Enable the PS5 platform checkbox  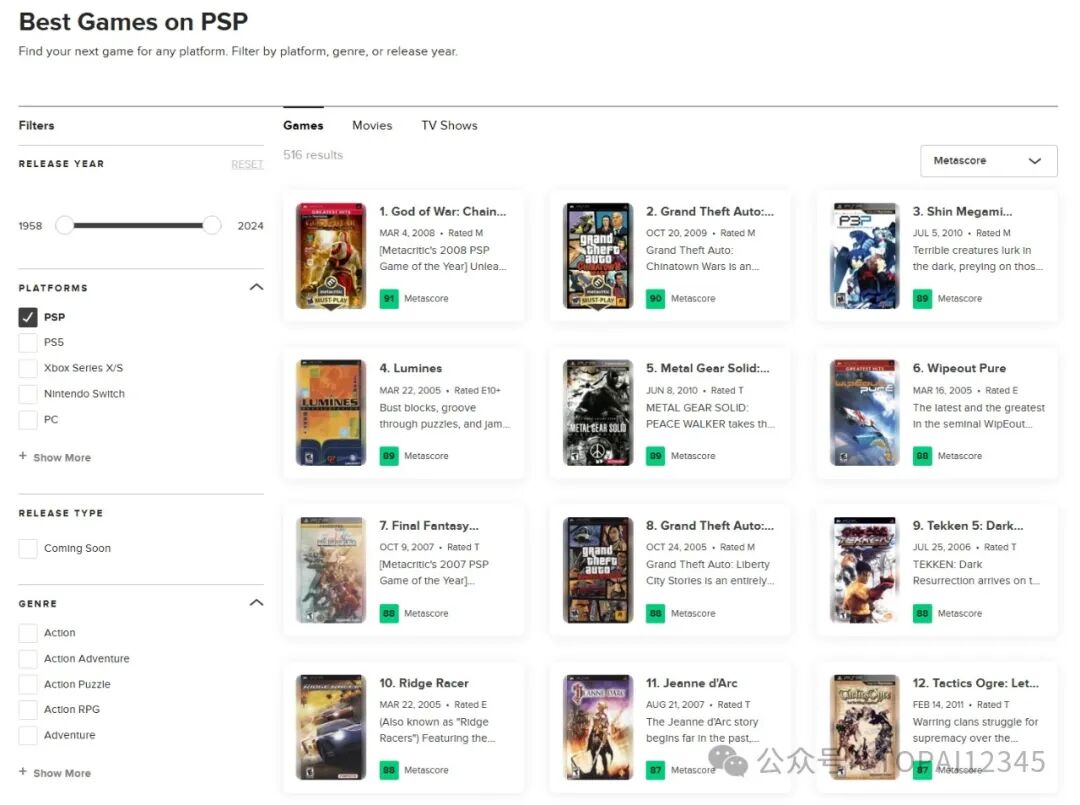pyautogui.click(x=28, y=342)
